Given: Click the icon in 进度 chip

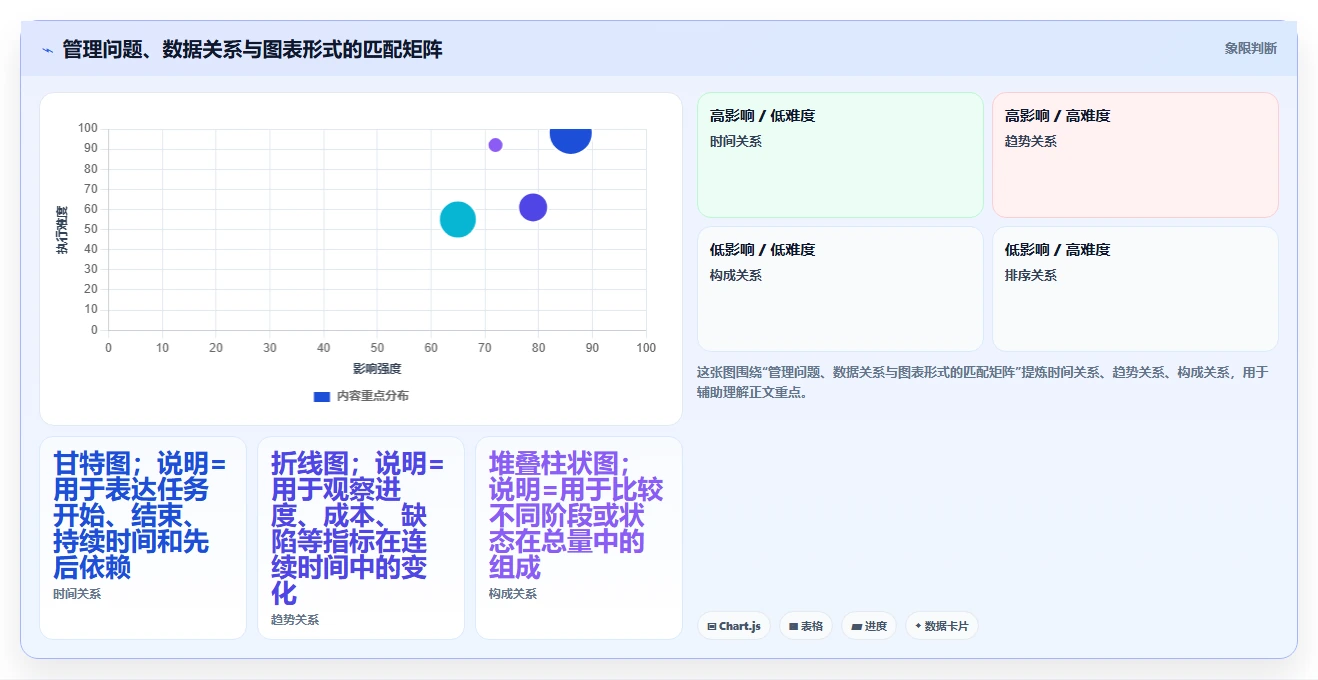Looking at the screenshot, I should (857, 627).
